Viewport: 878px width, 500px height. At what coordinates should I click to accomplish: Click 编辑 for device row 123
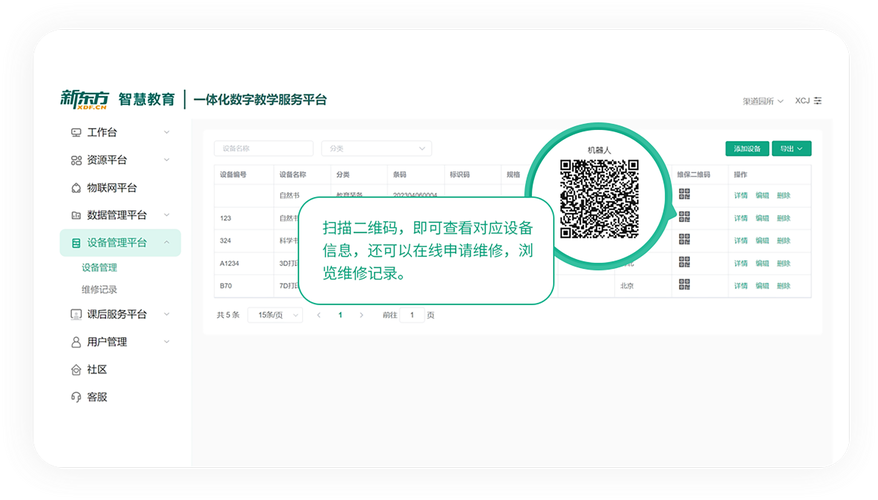pos(762,218)
